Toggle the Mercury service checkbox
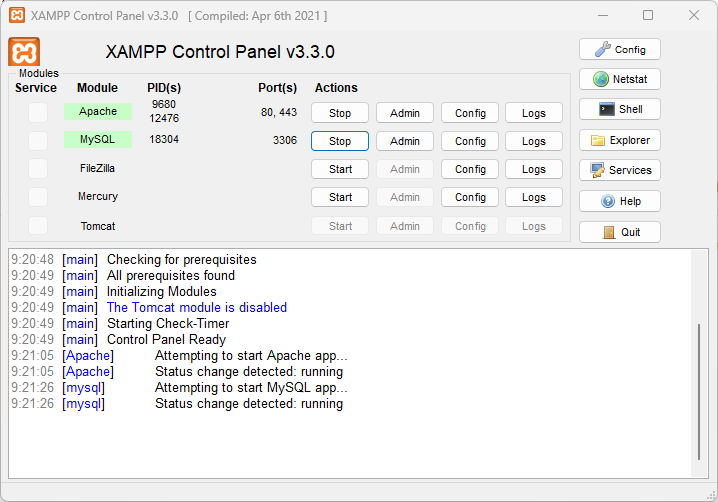The height and width of the screenshot is (502, 718). 37,197
